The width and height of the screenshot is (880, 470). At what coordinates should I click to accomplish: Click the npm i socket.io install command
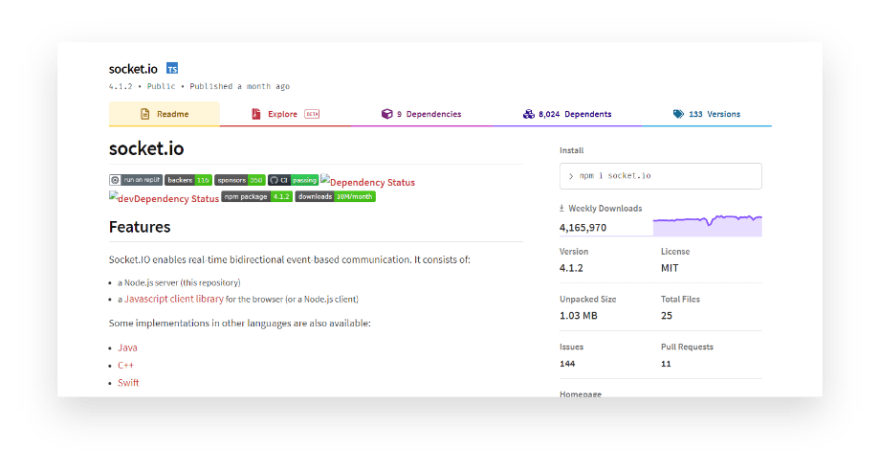[661, 176]
